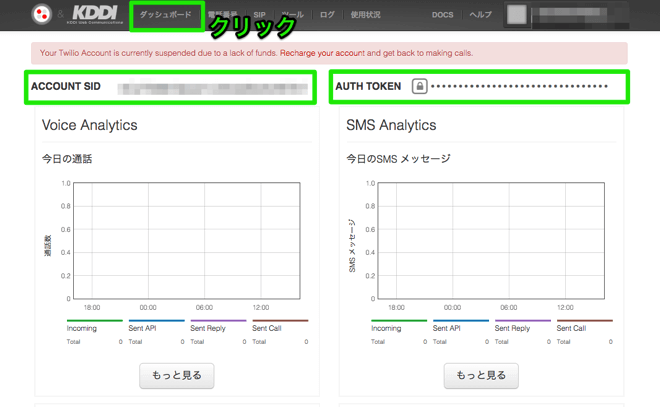Open the SIP menu item

(x=259, y=15)
